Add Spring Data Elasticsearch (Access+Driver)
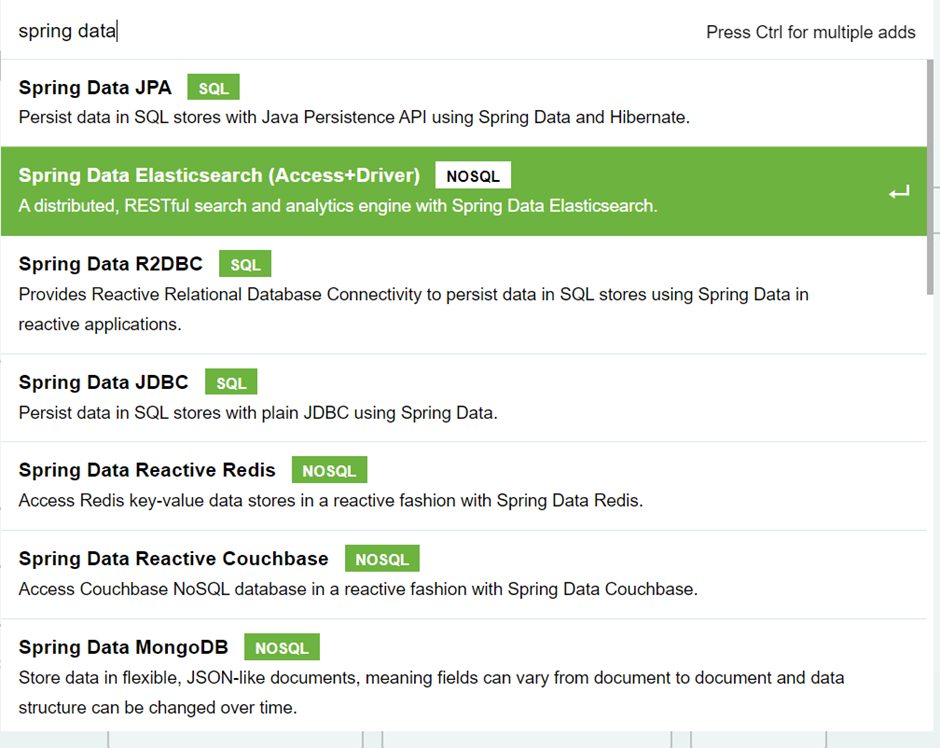The image size is (940, 748). pyautogui.click(x=464, y=191)
